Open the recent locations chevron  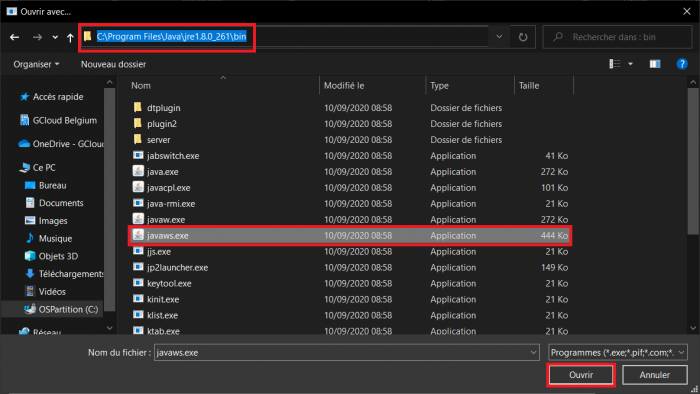55,37
